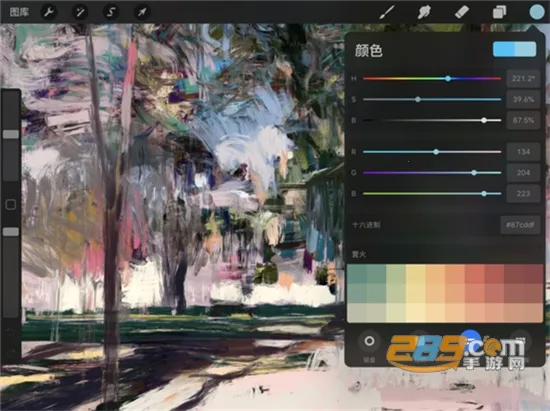Edit the green value field 204
This screenshot has width=550, height=411.
(x=523, y=173)
